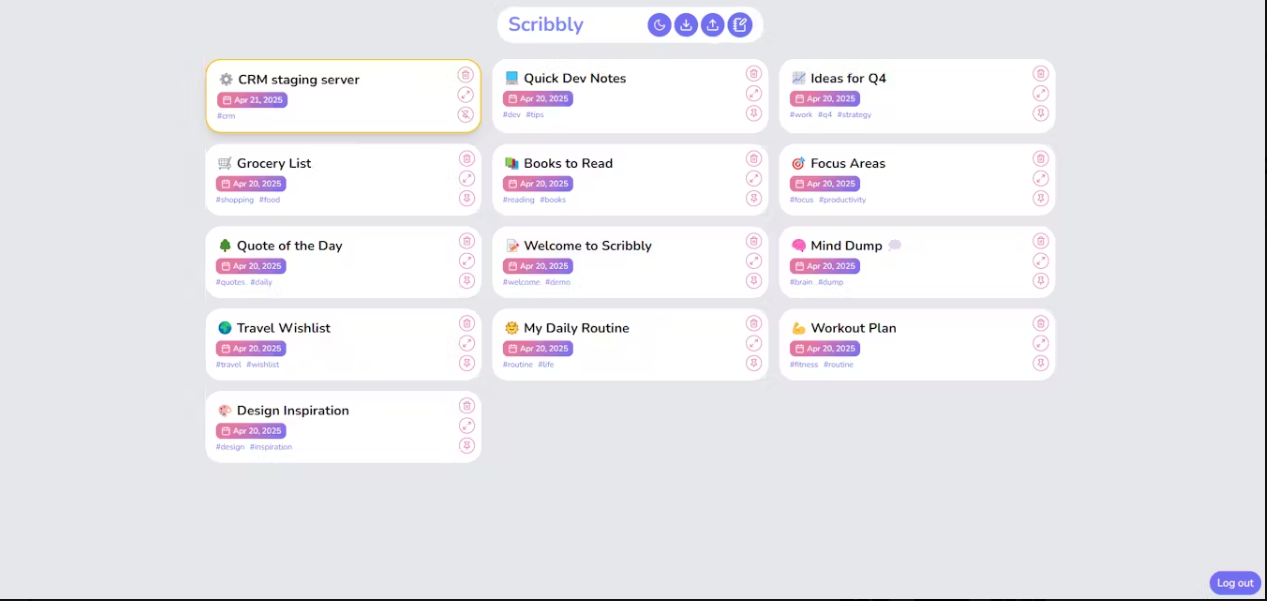Click the upload notes icon in header
The image size is (1267, 601).
[x=712, y=25]
